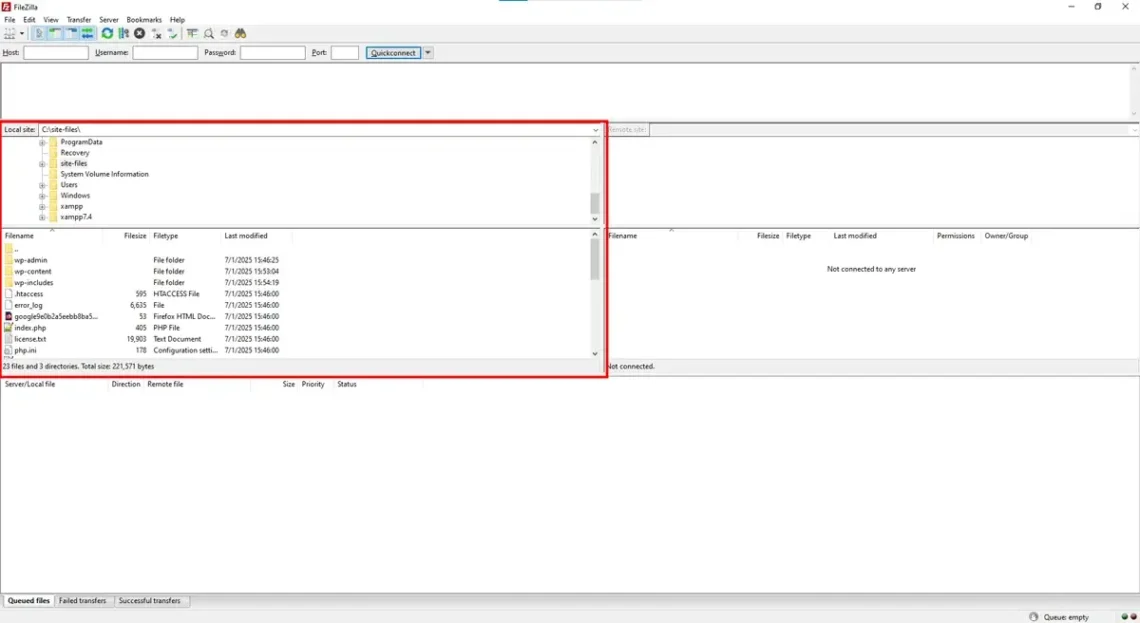Viewport: 1140px width, 623px height.
Task: Toggle the message log display
Action: coord(38,33)
